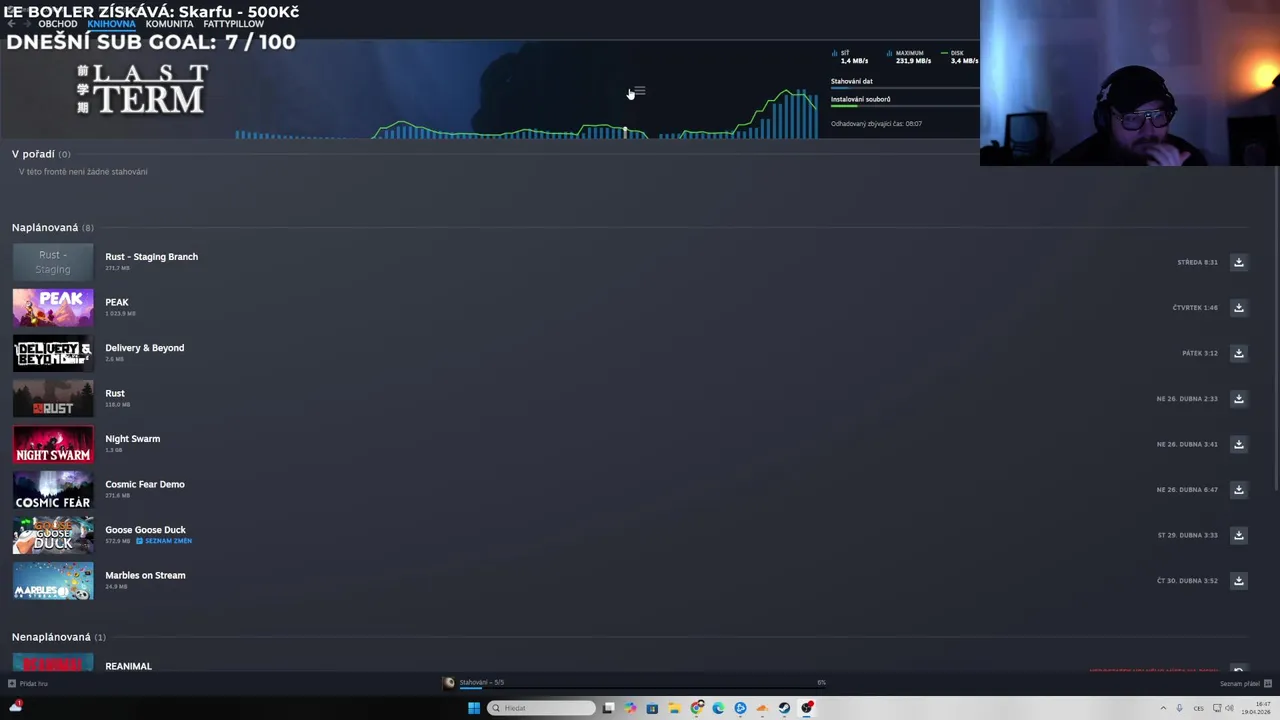The height and width of the screenshot is (720, 1280).
Task: Click the REANIMAL unscheduled entry title
Action: pos(128,666)
